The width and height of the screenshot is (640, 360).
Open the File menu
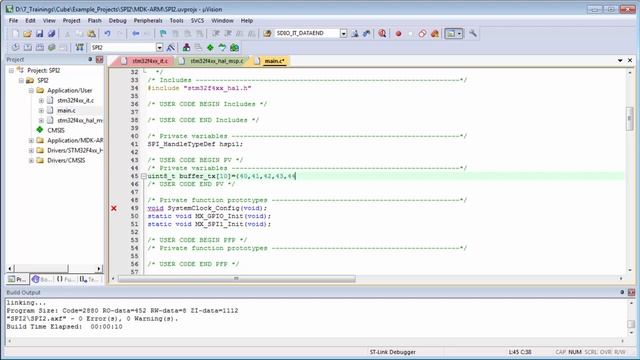[13, 20]
